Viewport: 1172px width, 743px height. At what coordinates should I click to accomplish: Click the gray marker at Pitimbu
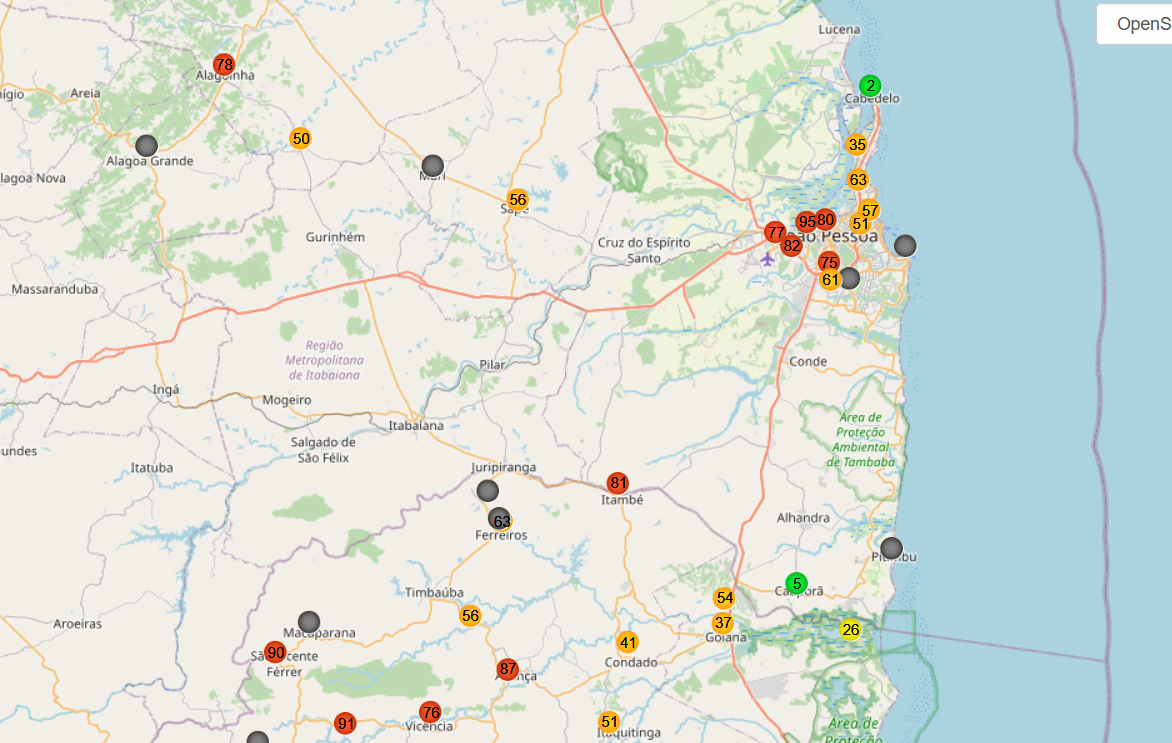(x=891, y=548)
